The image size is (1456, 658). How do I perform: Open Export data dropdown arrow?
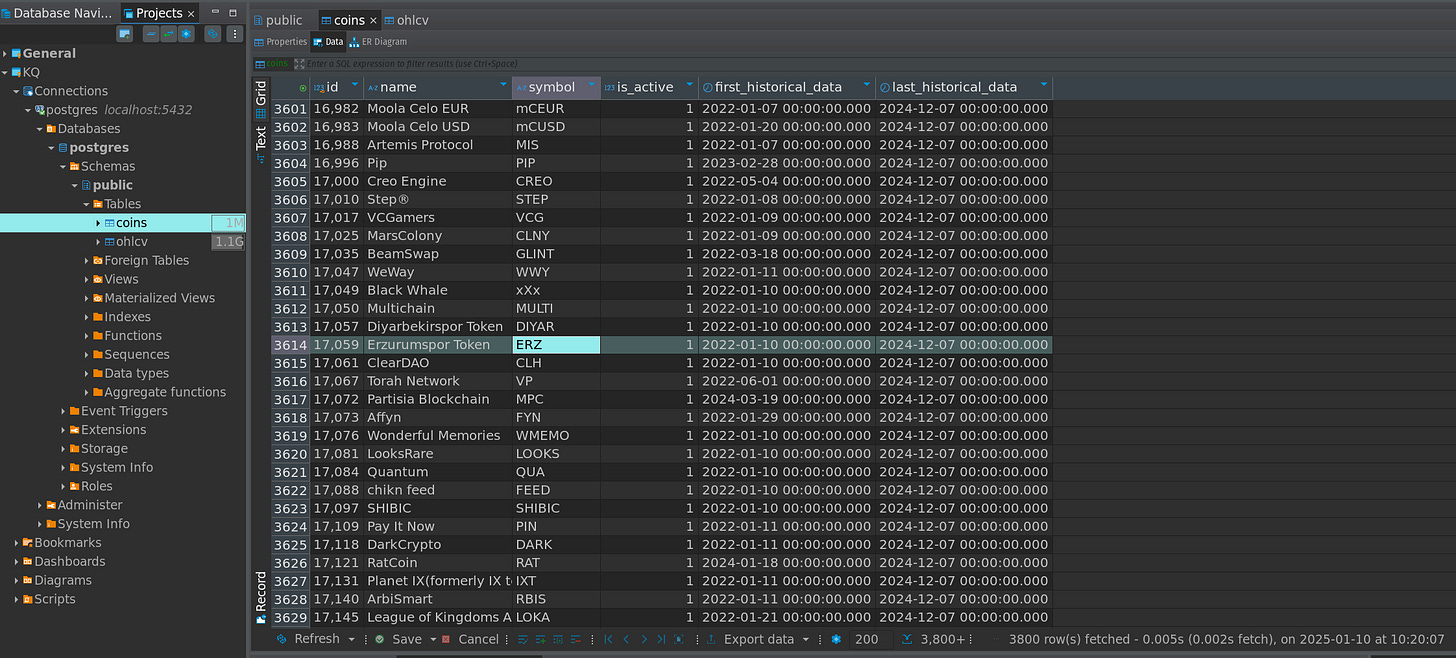(808, 639)
